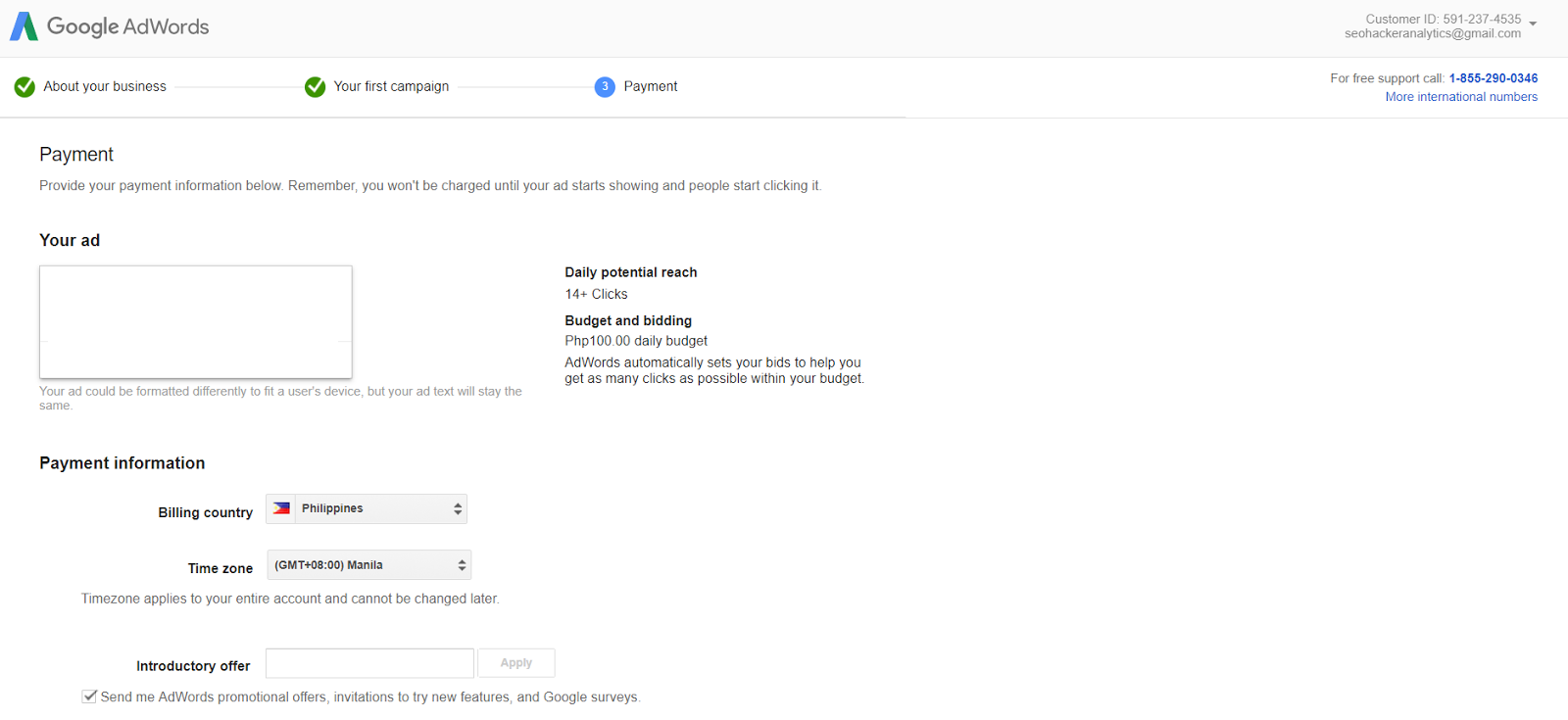Open the Time zone dropdown
1568x720 pixels.
(x=368, y=565)
